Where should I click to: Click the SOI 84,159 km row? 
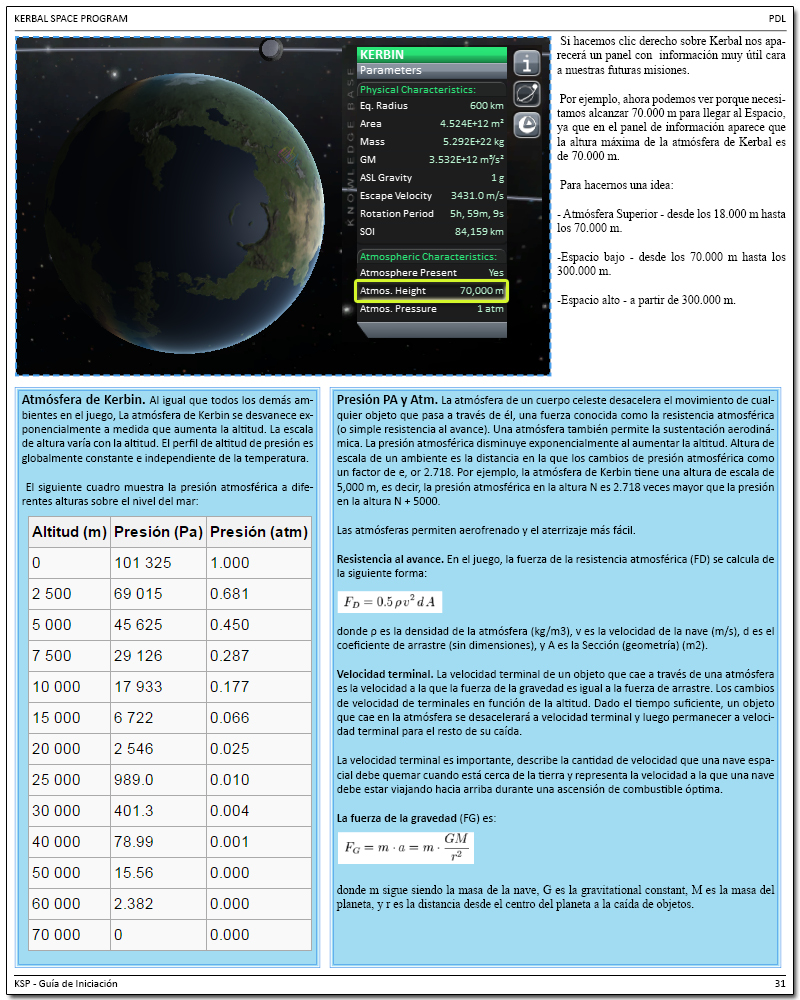432,232
